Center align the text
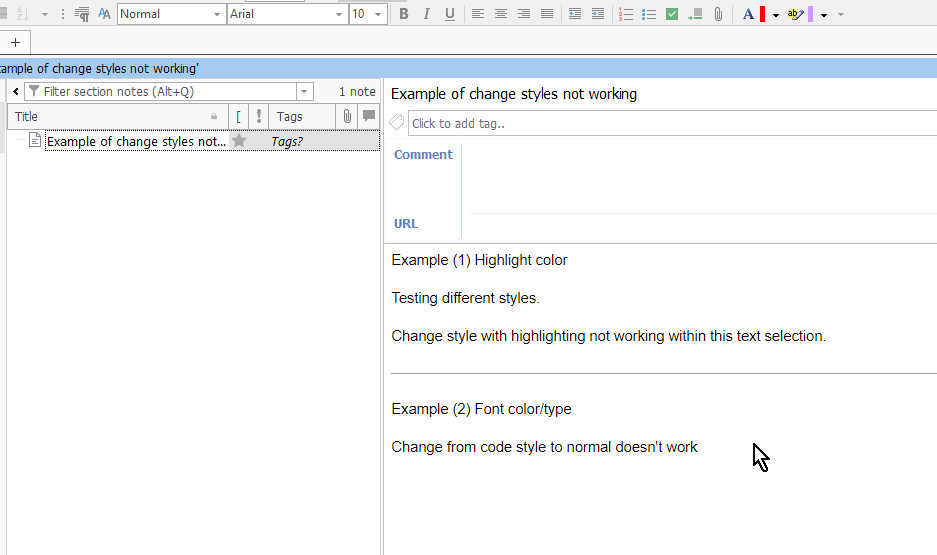 click(x=501, y=14)
